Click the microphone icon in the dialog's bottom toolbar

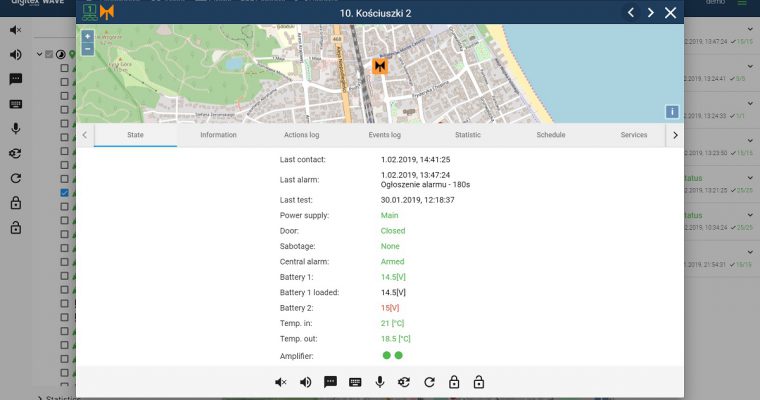pos(380,382)
